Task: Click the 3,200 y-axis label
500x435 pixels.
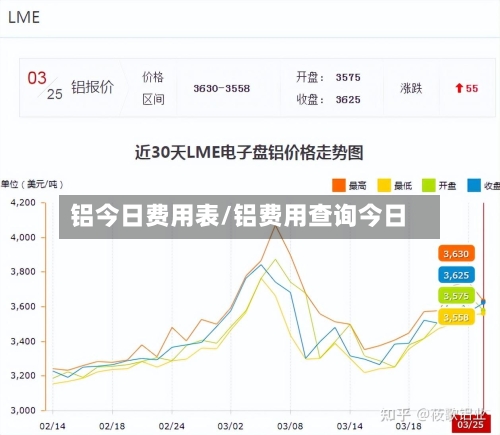Action: point(23,376)
